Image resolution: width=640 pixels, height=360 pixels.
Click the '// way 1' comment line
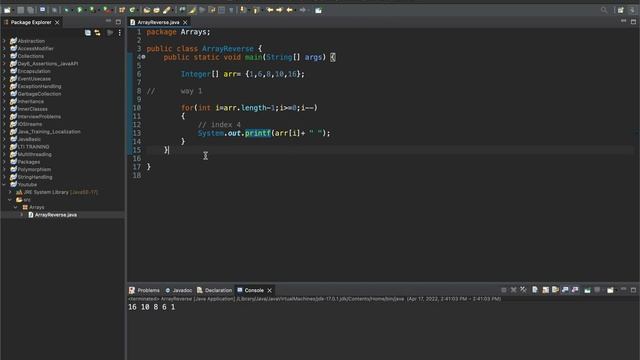click(x=175, y=91)
